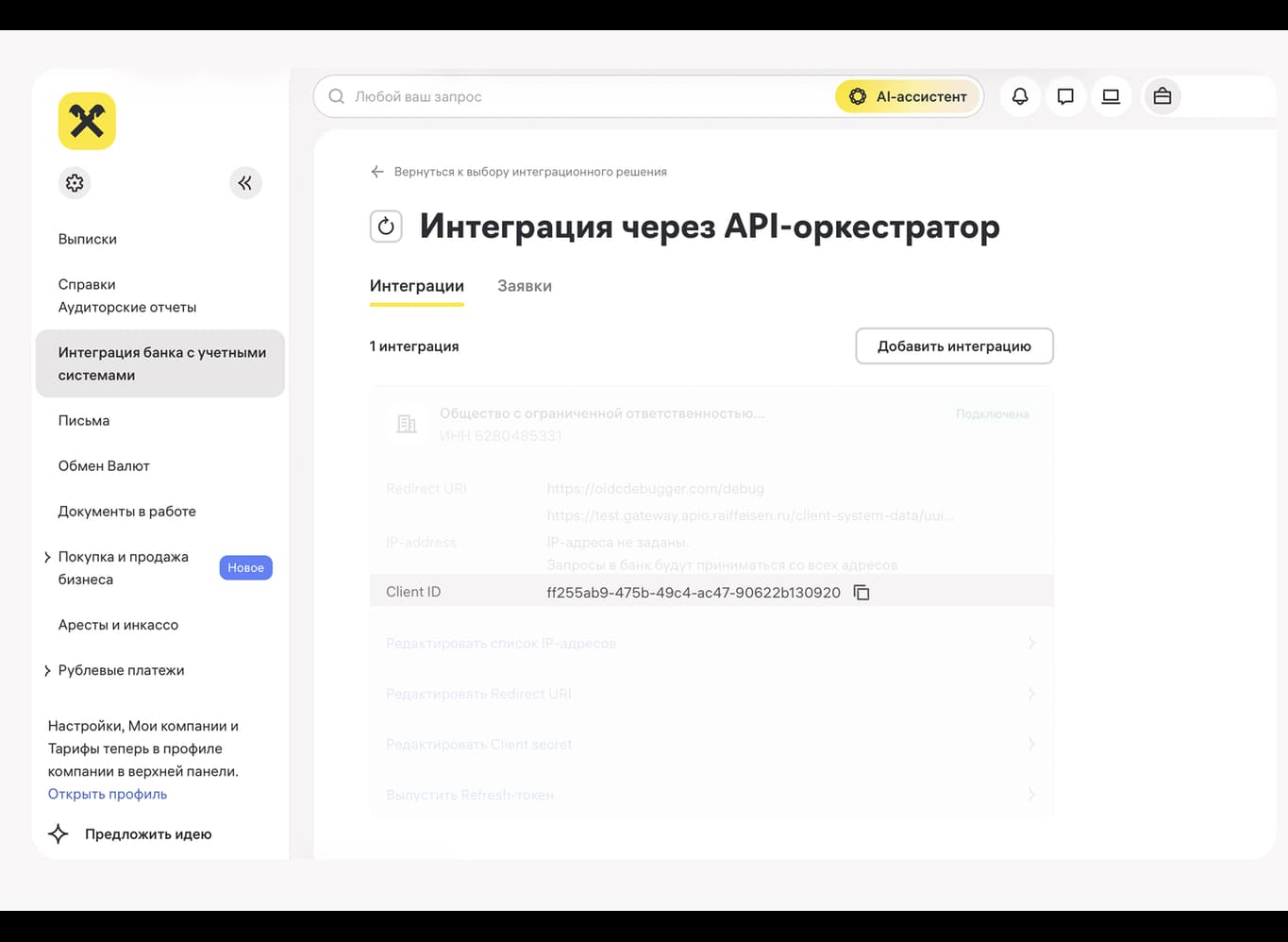Click the Подключена status label
This screenshot has height=942, width=1288.
click(x=993, y=413)
